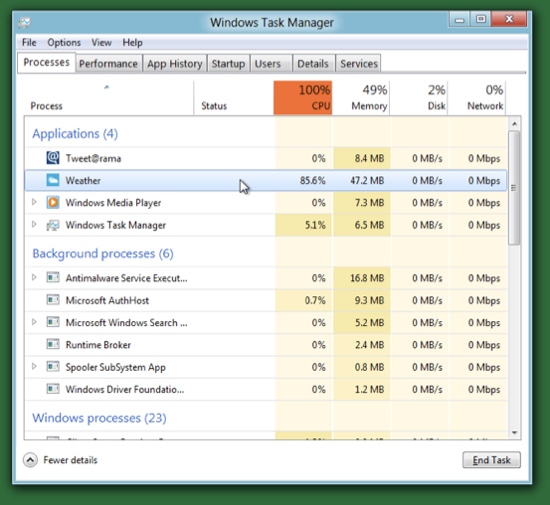The width and height of the screenshot is (550, 505).
Task: Click the 7.3 MB memory value
Action: 369,203
